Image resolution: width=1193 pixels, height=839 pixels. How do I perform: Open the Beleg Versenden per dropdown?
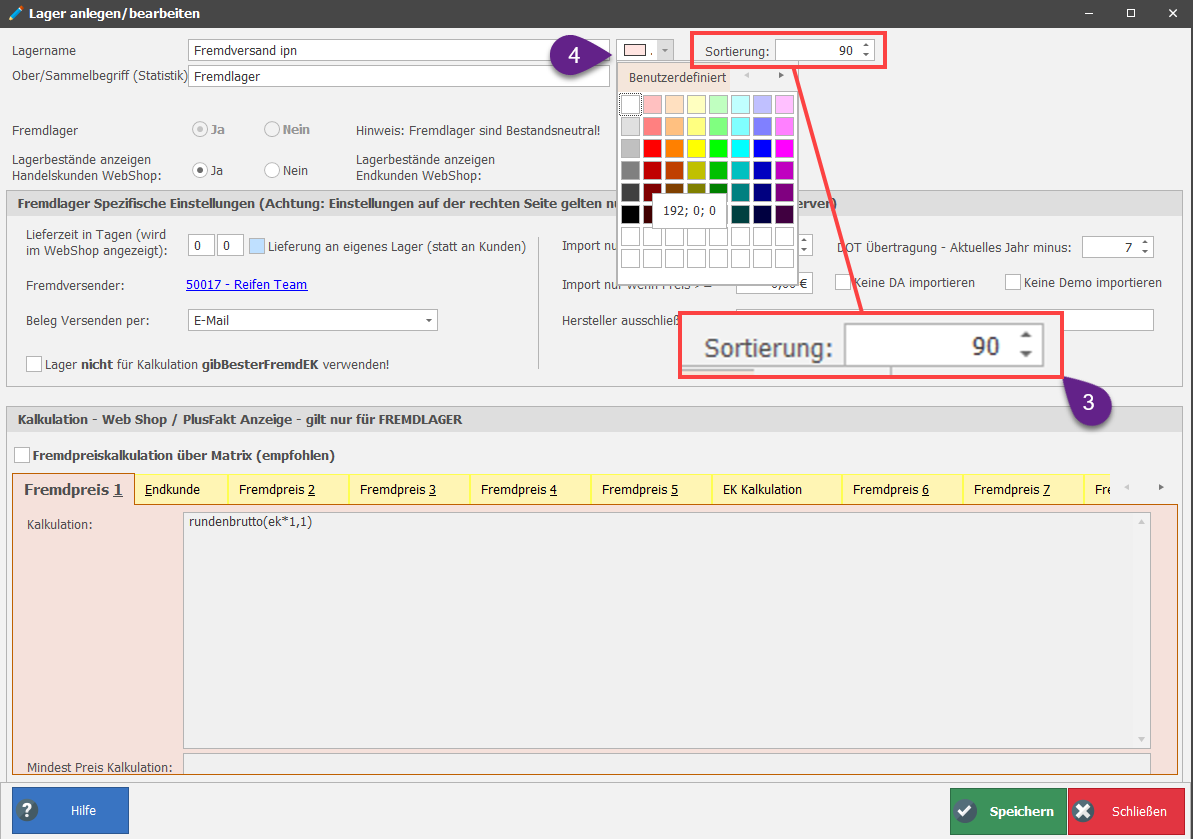[x=429, y=320]
